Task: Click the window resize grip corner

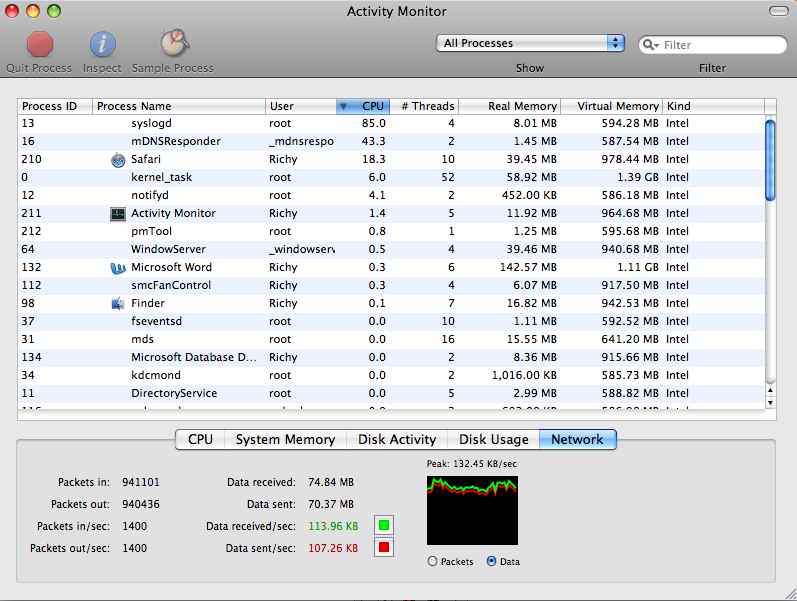Action: (x=790, y=594)
